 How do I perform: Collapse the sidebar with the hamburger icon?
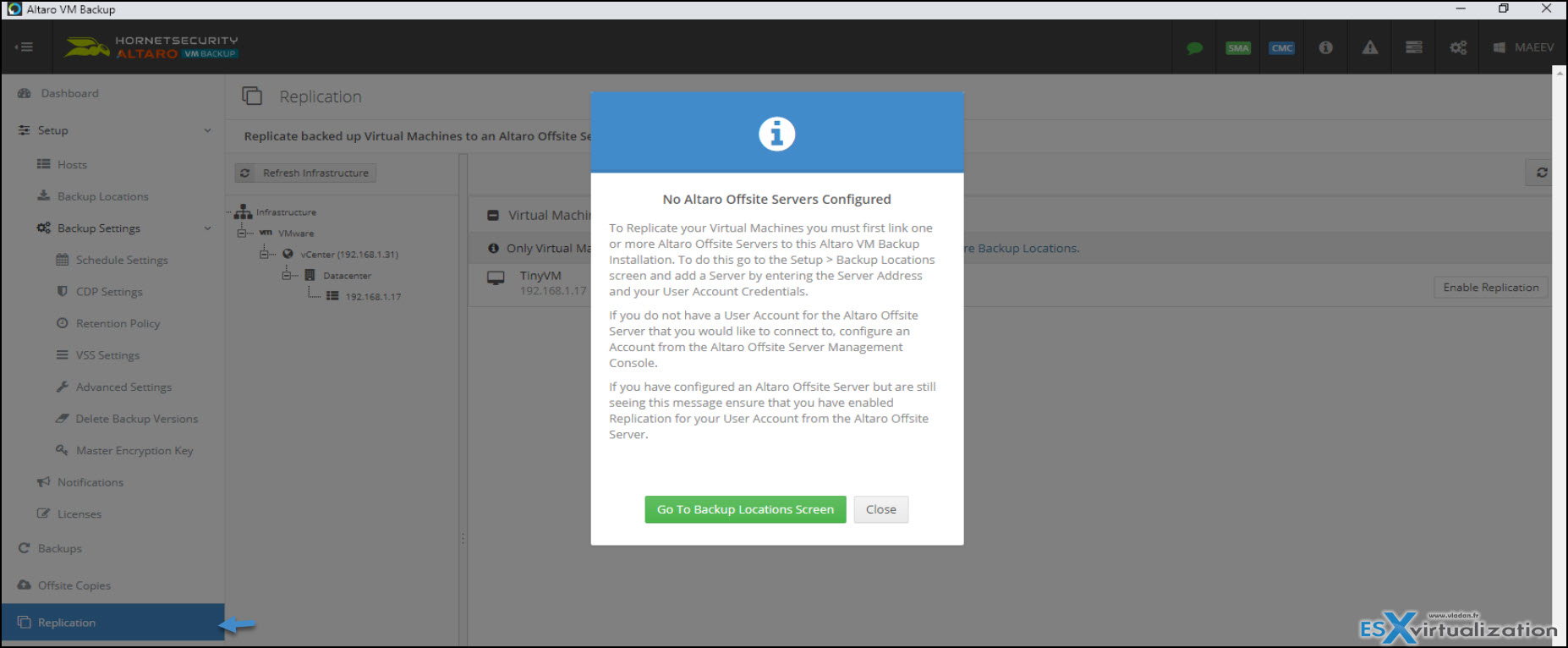[x=24, y=47]
